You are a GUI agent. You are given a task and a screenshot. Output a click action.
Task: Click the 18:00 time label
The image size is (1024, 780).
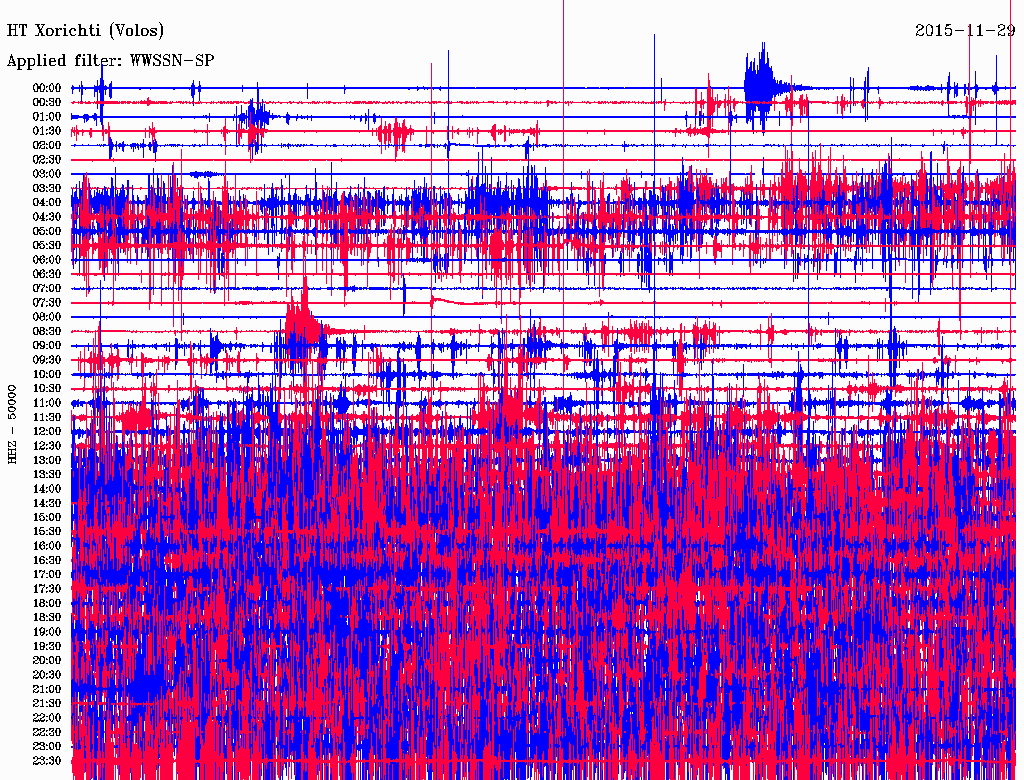coord(47,603)
